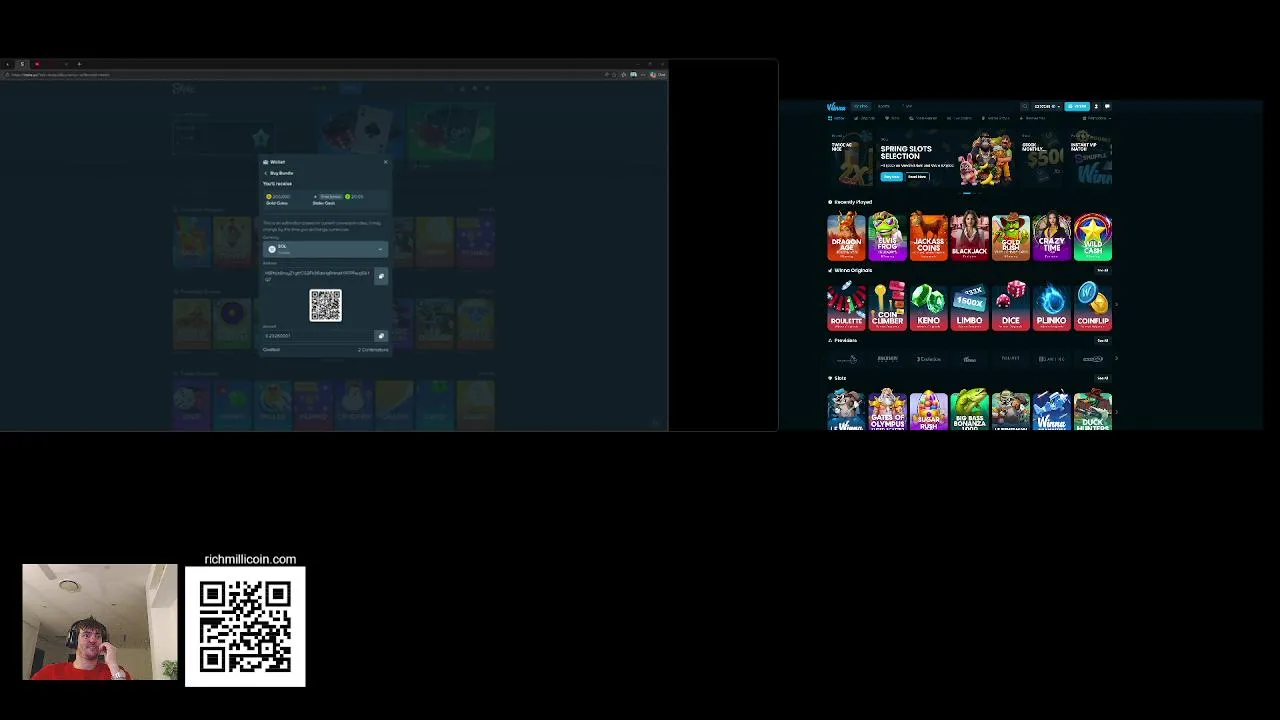Click the amount field in the Wallet dialog
The image size is (1280, 720).
318,336
